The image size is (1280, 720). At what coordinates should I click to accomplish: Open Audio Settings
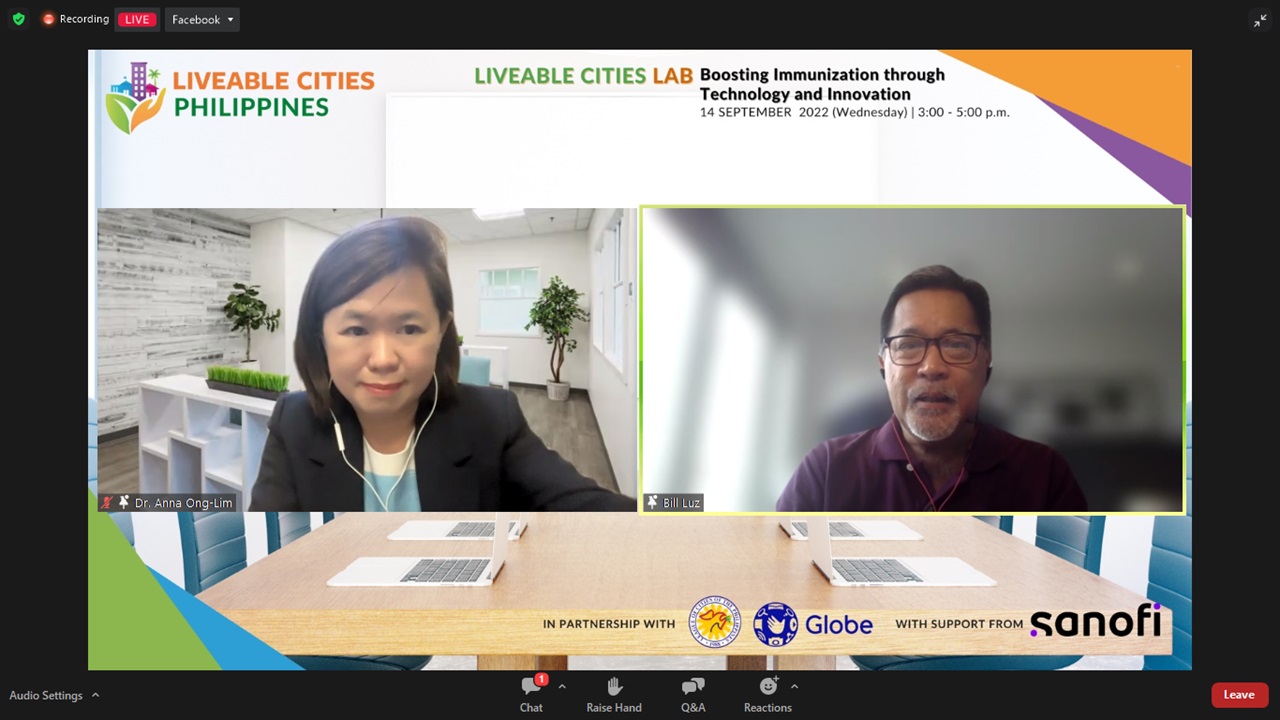[46, 695]
